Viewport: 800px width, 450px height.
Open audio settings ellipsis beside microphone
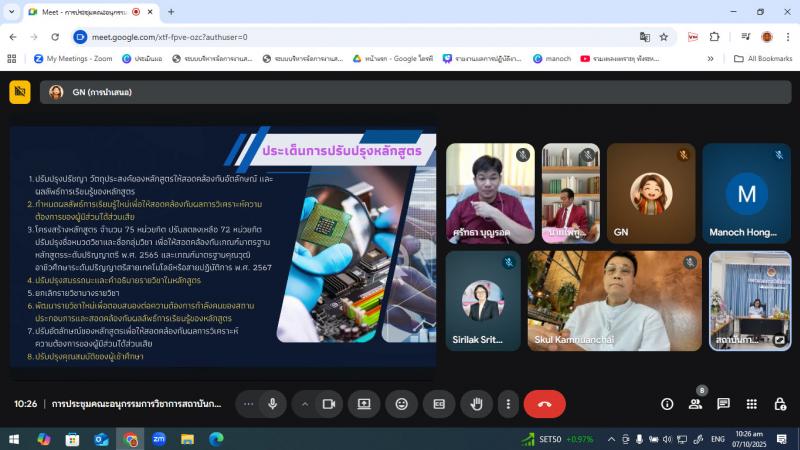[249, 404]
